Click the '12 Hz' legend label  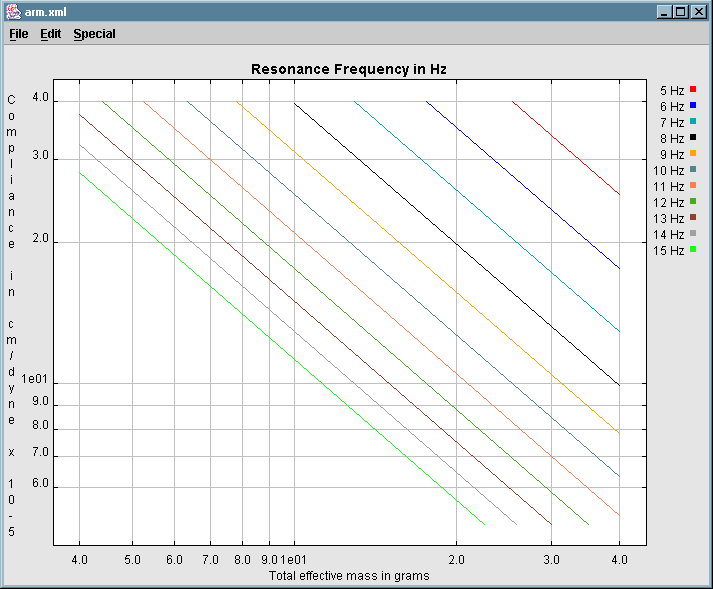click(669, 202)
